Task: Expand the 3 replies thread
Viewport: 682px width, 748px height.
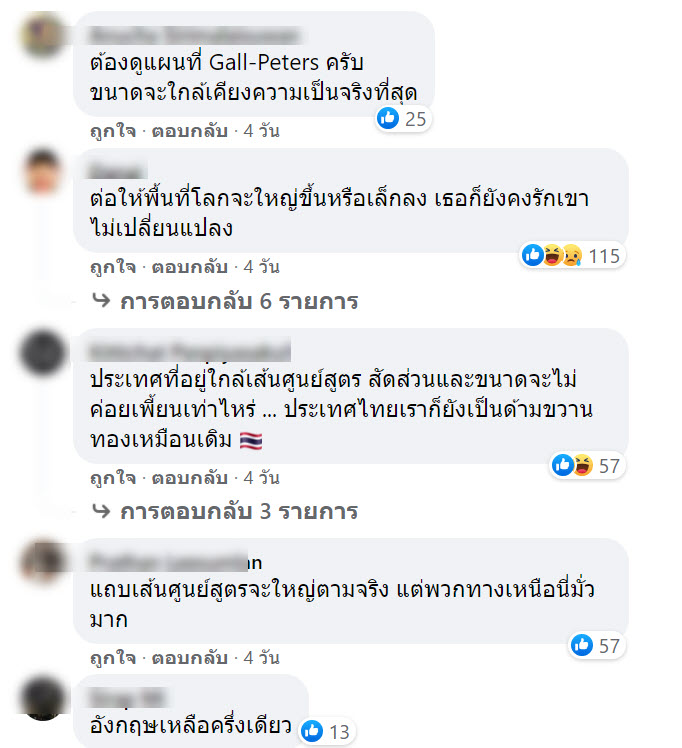Action: (239, 511)
